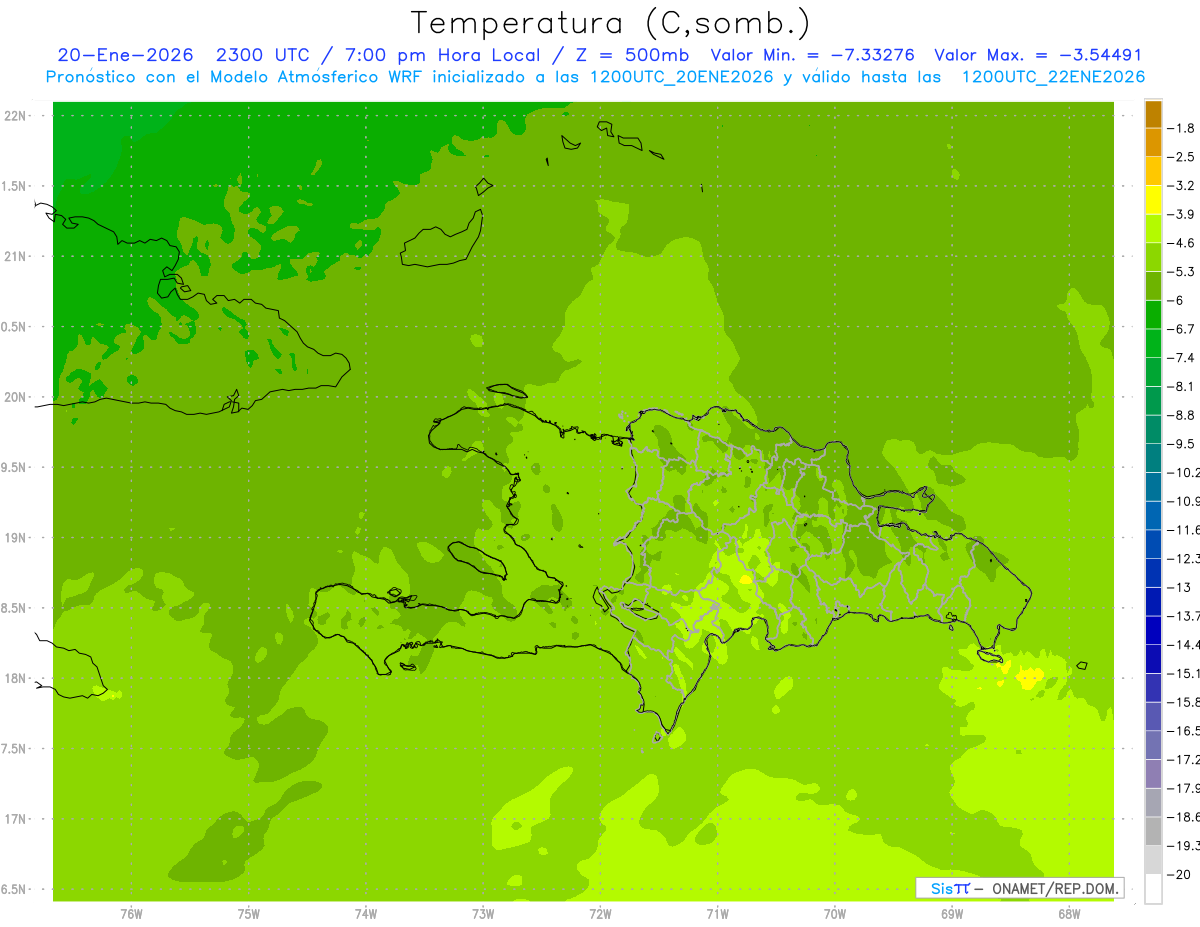Click the "75W" longitude label
Image resolution: width=1200 pixels, height=927 pixels.
click(249, 914)
